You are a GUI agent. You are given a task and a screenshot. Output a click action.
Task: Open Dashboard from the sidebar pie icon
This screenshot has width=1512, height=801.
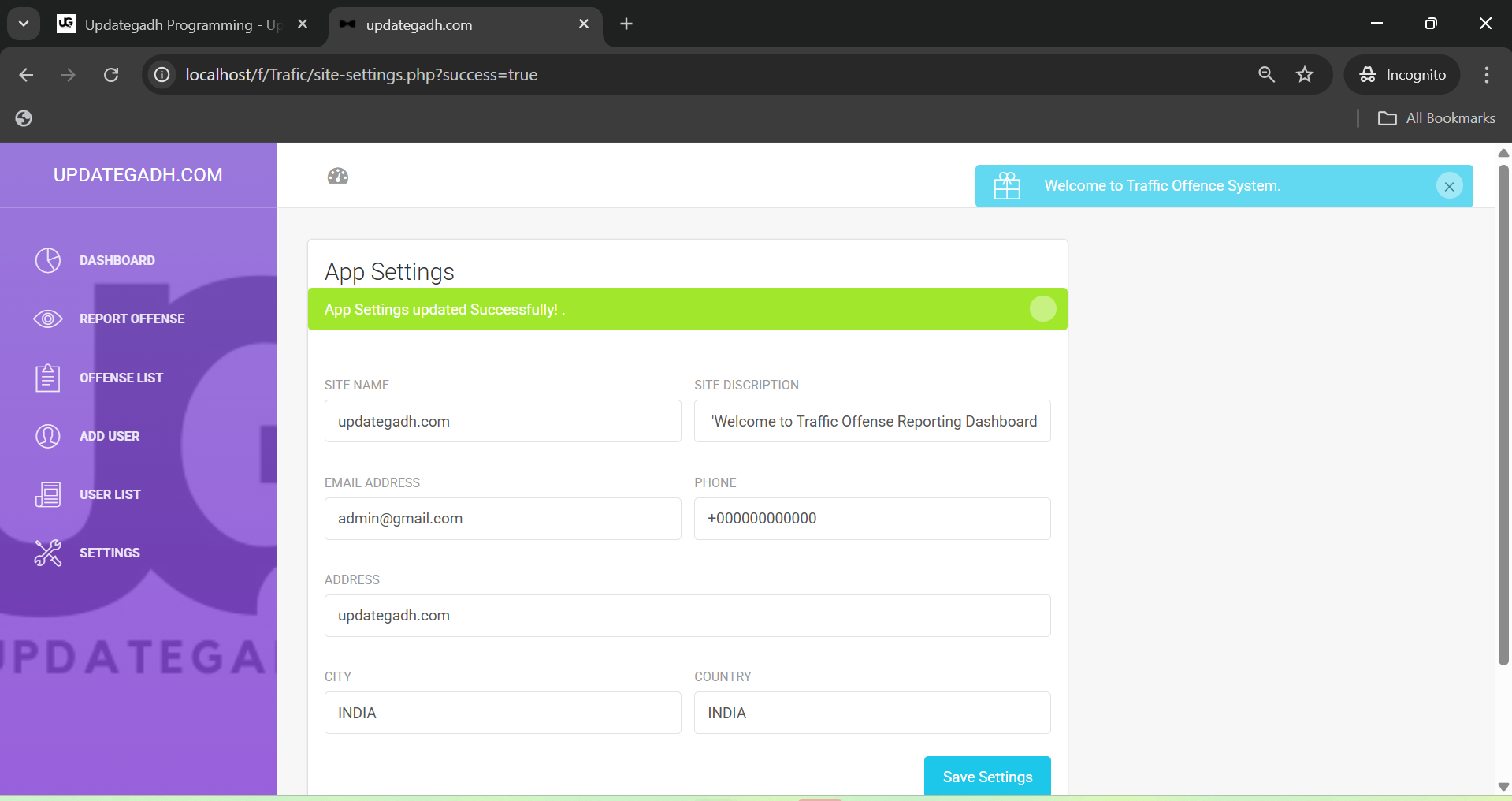coord(48,260)
